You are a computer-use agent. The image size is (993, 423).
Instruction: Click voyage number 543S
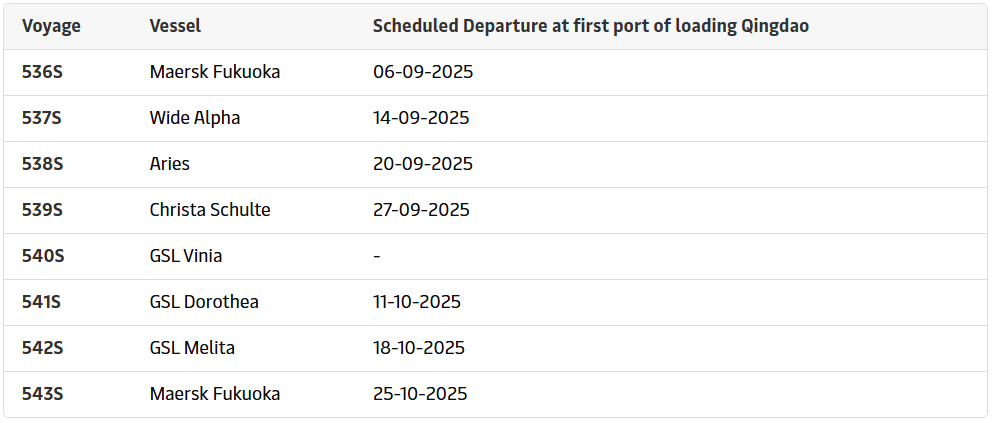click(42, 394)
